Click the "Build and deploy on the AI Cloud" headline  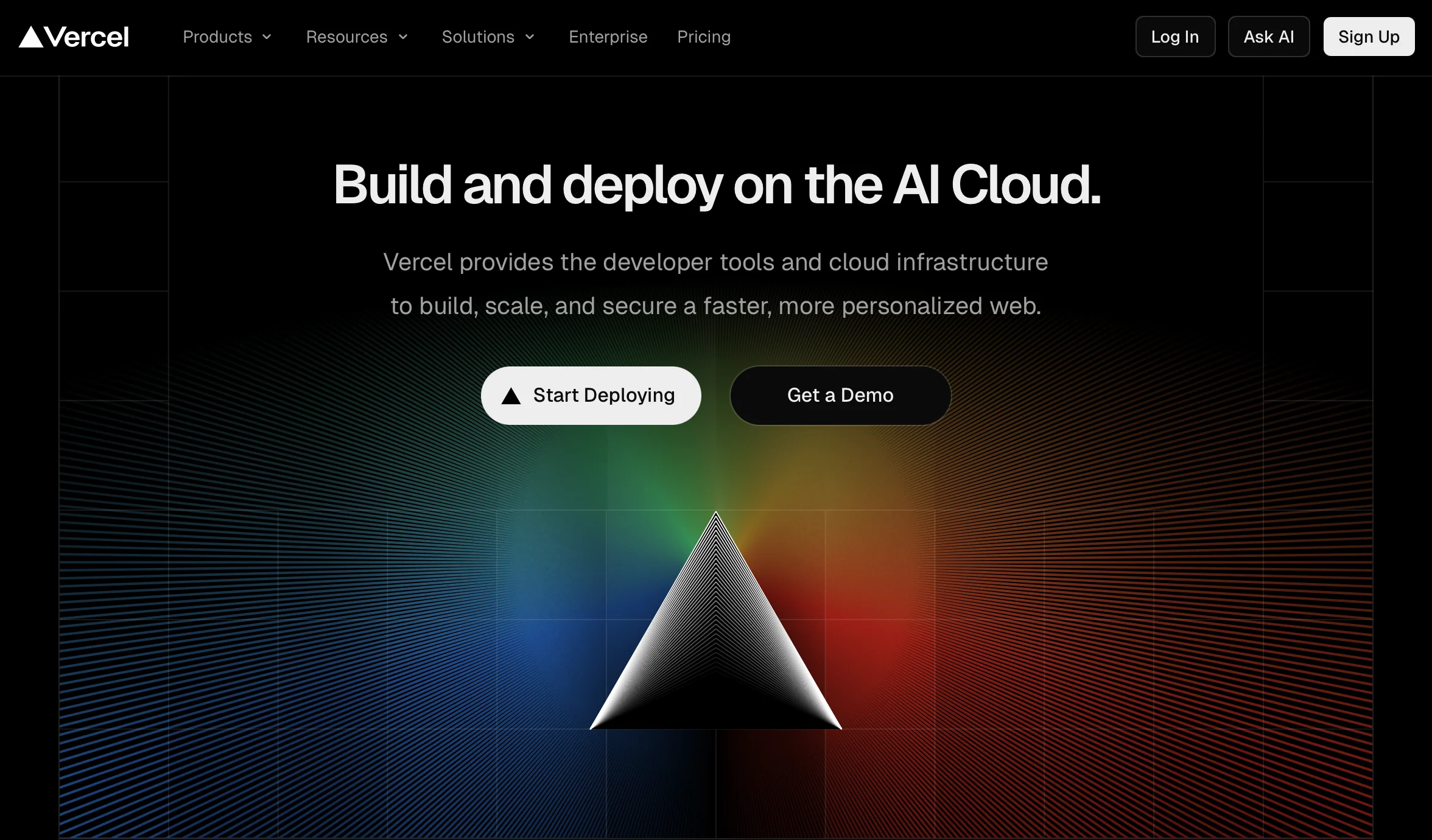(717, 185)
